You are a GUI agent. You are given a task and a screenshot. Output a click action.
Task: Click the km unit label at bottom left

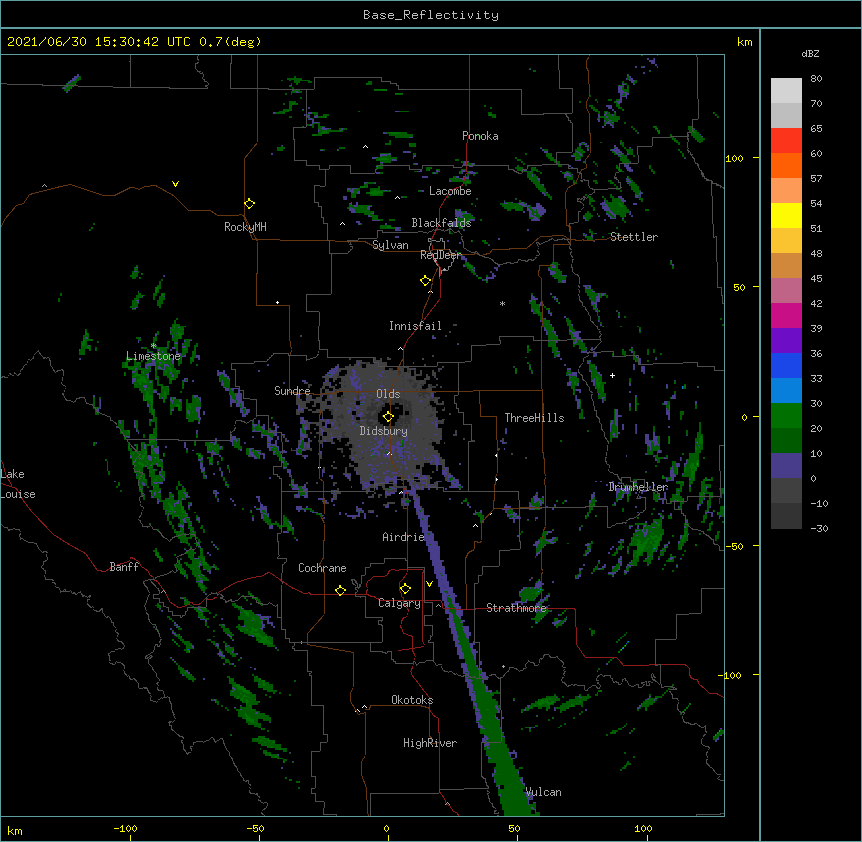(15, 830)
